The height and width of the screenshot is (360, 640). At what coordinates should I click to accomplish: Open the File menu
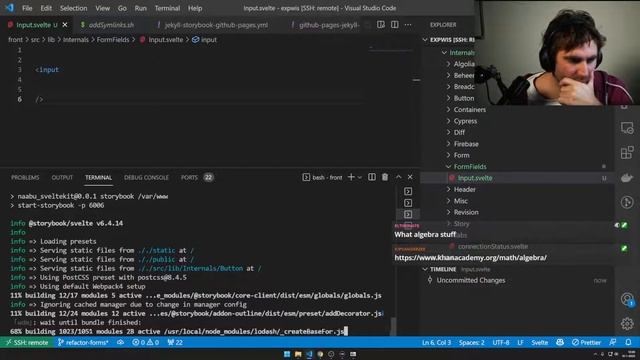pos(27,8)
